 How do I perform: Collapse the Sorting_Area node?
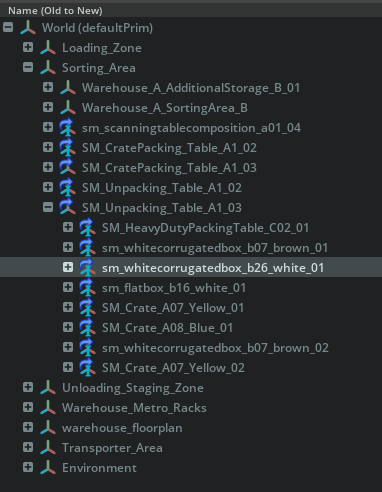[28, 67]
